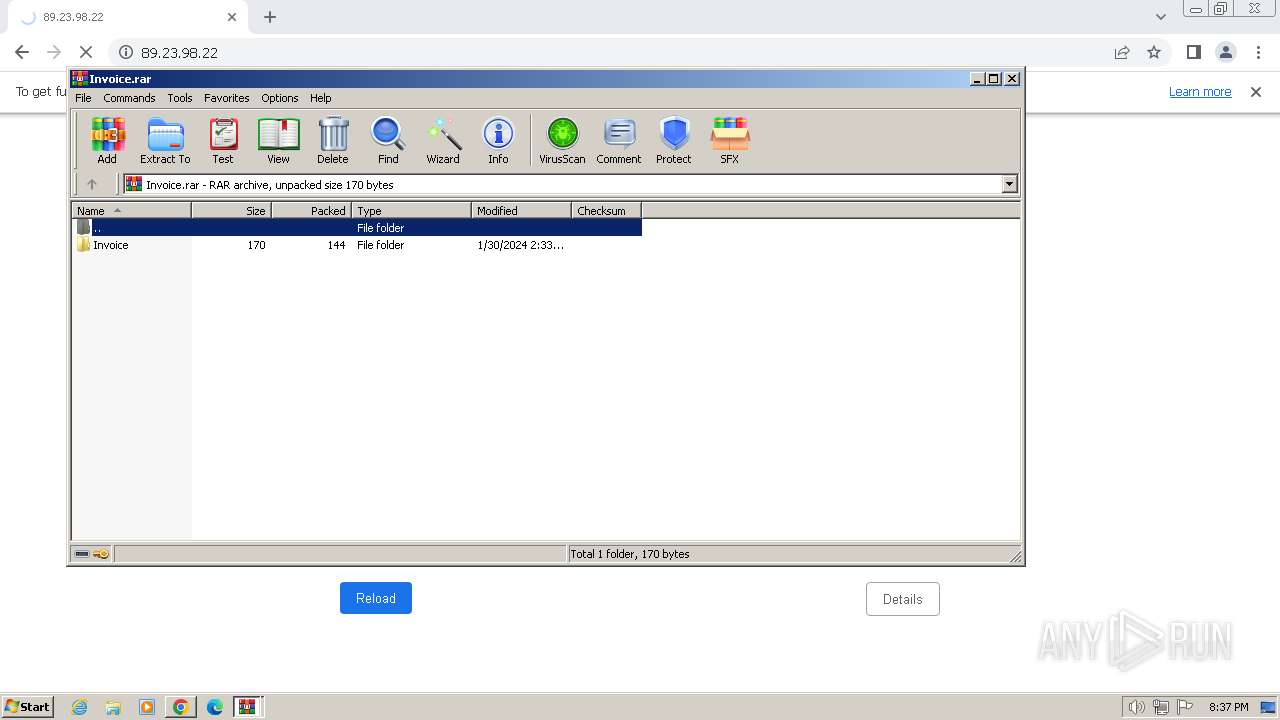Open the Windows Start menu
Viewport: 1280px width, 720px height.
click(28, 706)
